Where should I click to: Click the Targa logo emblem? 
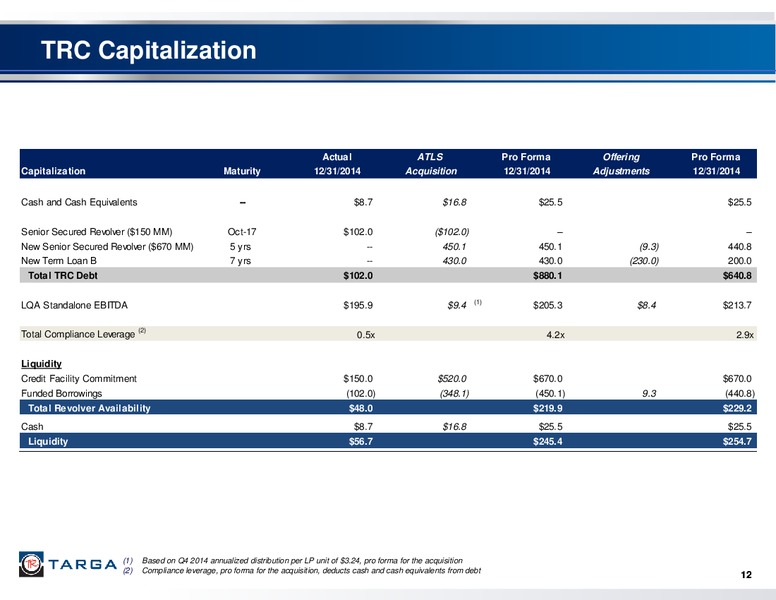point(31,564)
